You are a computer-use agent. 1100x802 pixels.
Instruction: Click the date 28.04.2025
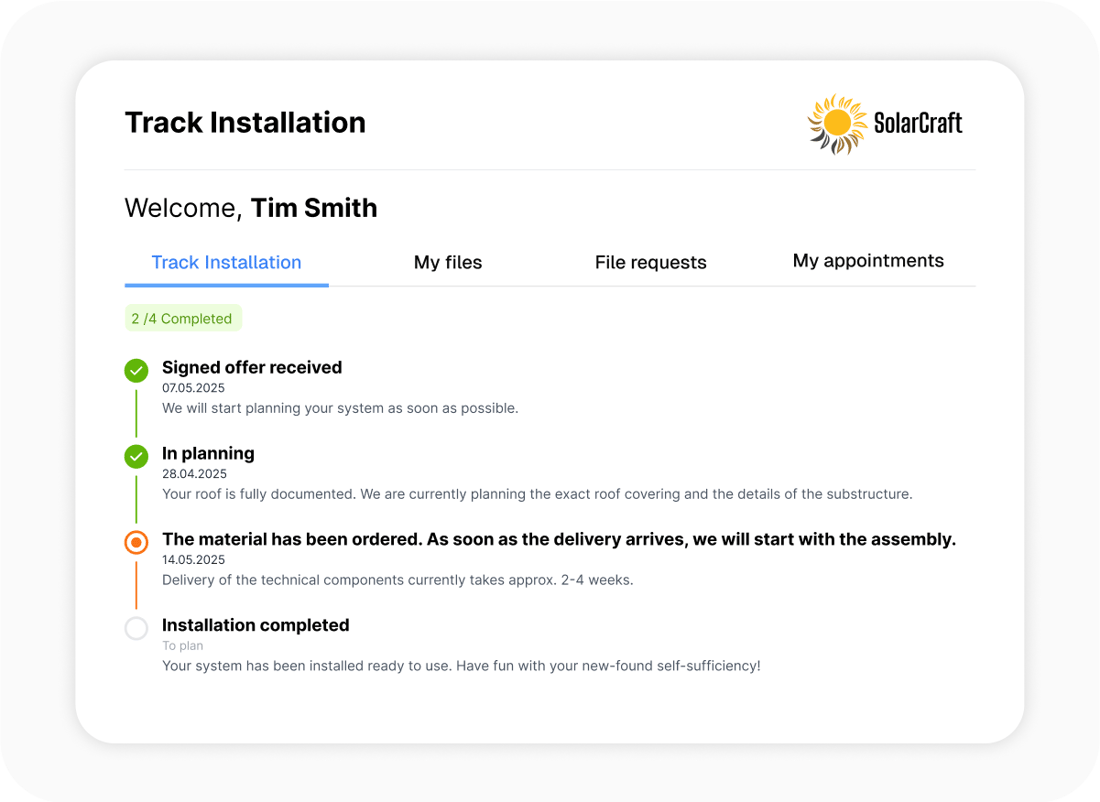click(x=194, y=474)
